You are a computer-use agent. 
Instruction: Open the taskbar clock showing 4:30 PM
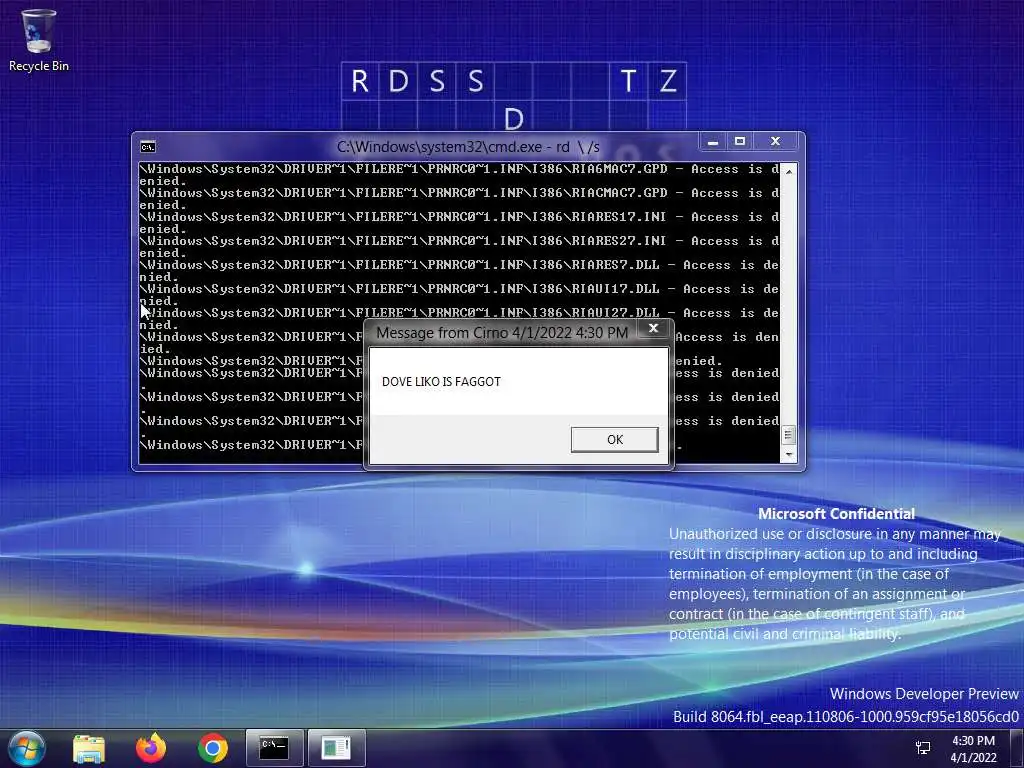point(973,741)
